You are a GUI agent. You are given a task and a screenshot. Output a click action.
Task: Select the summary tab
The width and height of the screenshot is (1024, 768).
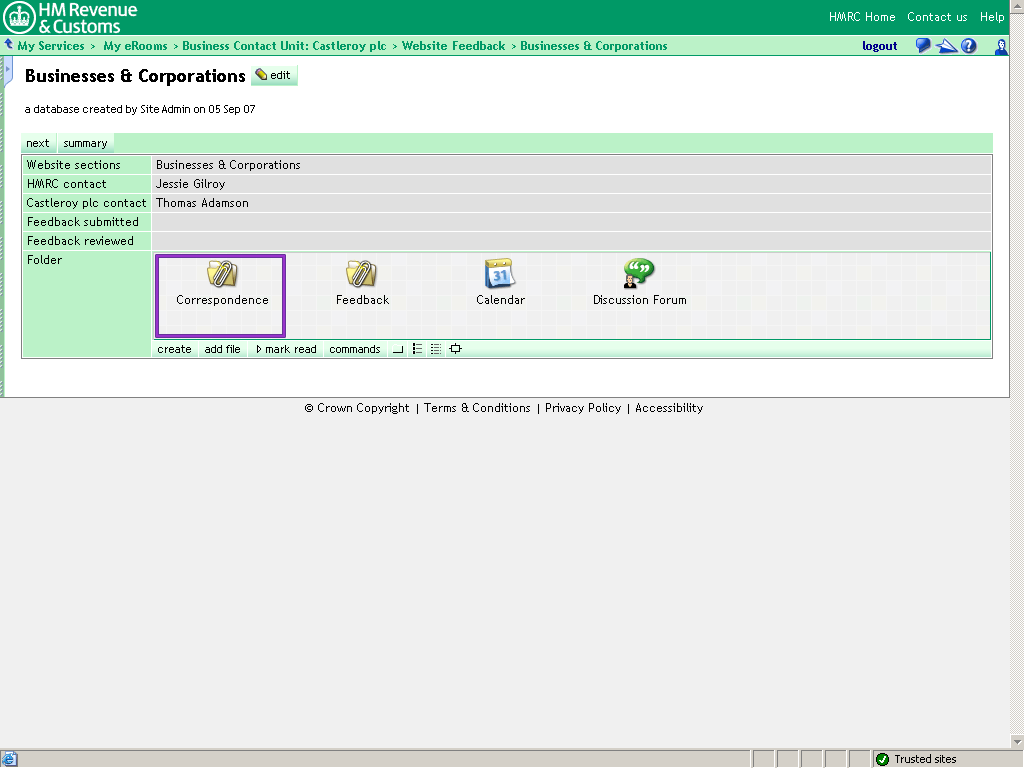(x=85, y=143)
